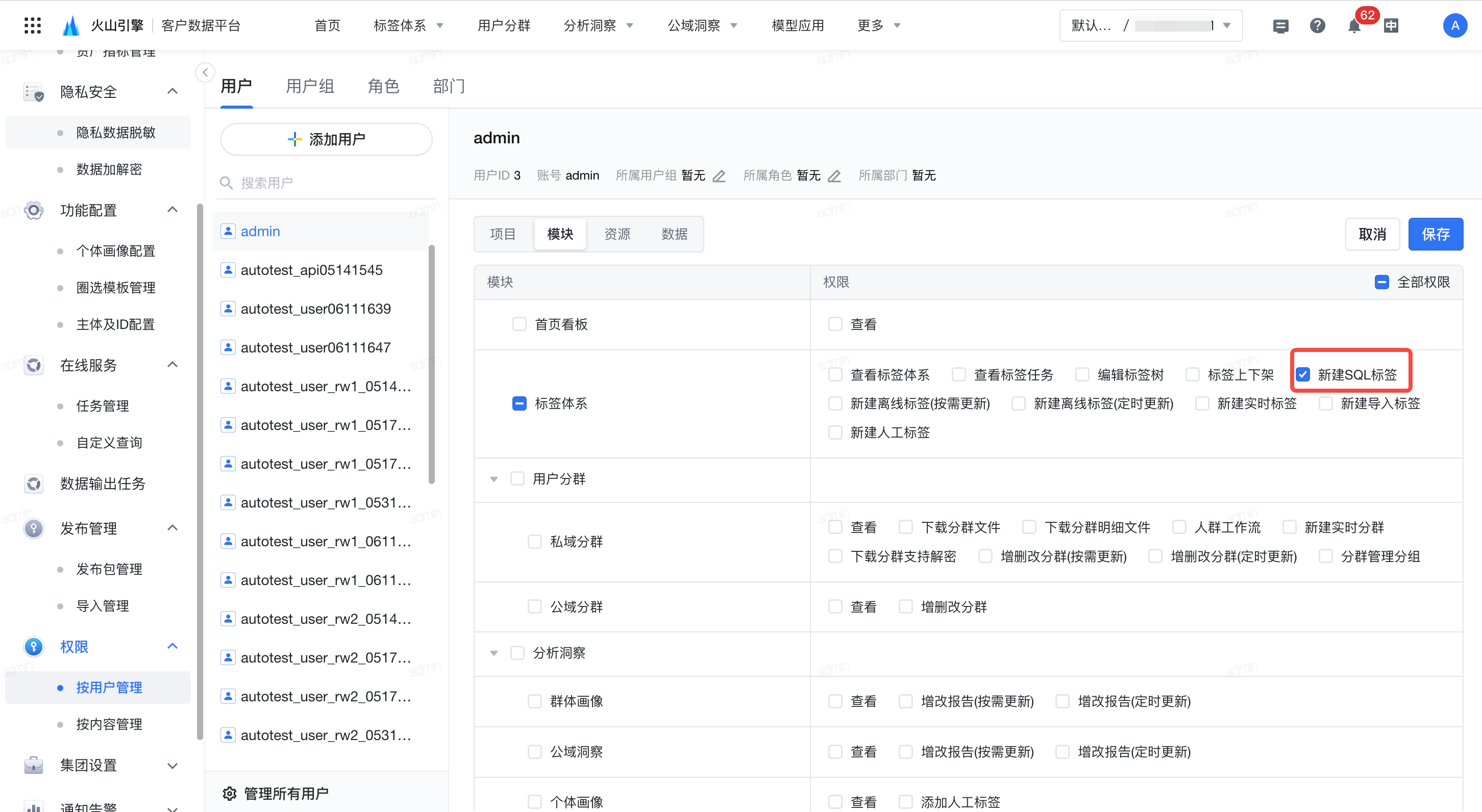Click user icon beside autotest_user06111647
This screenshot has width=1482, height=812.
point(228,347)
